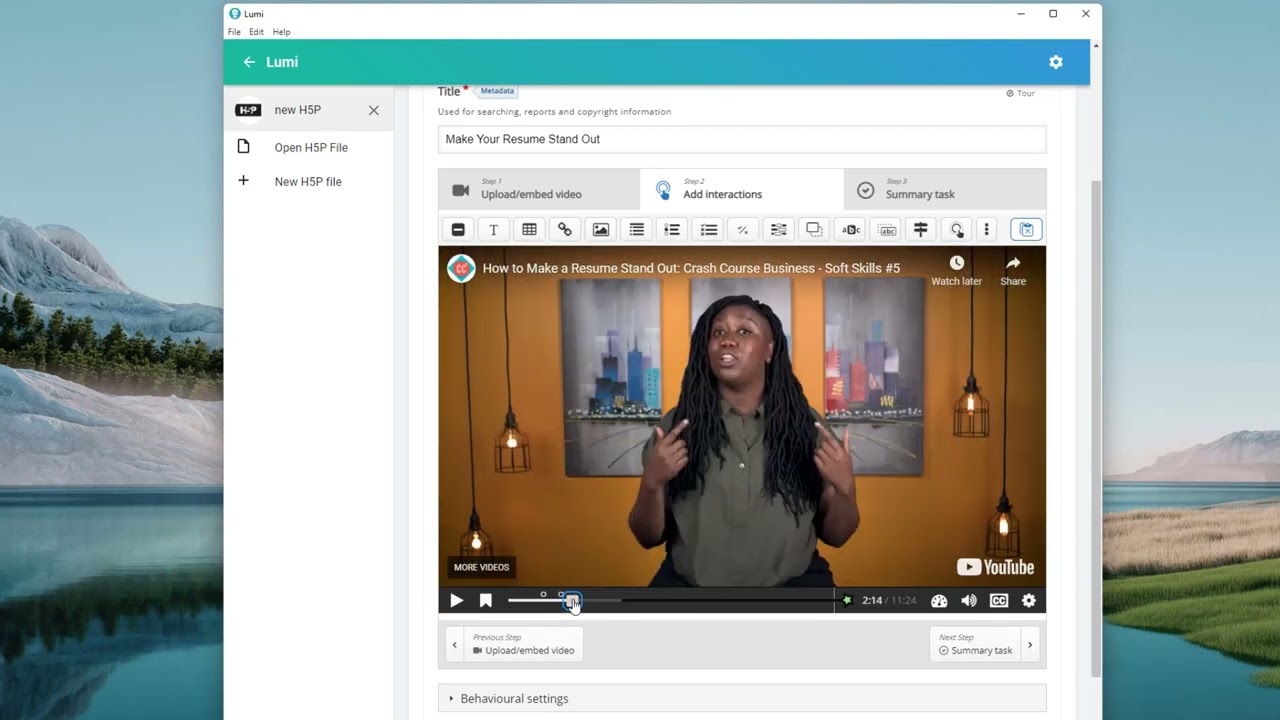Create a New H5P file
Viewport: 1280px width, 720px height.
coord(309,181)
